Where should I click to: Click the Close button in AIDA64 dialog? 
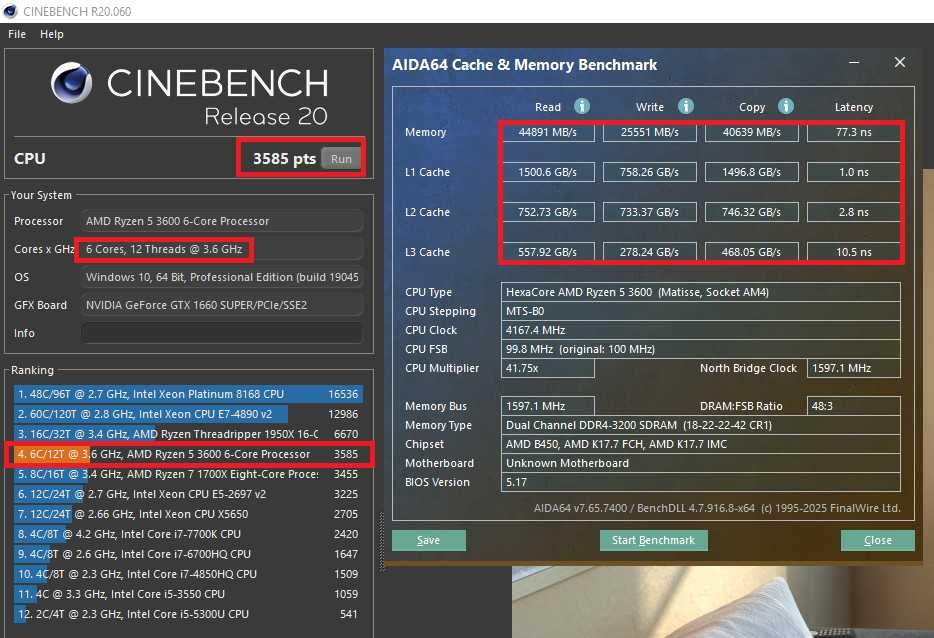pyautogui.click(x=877, y=540)
